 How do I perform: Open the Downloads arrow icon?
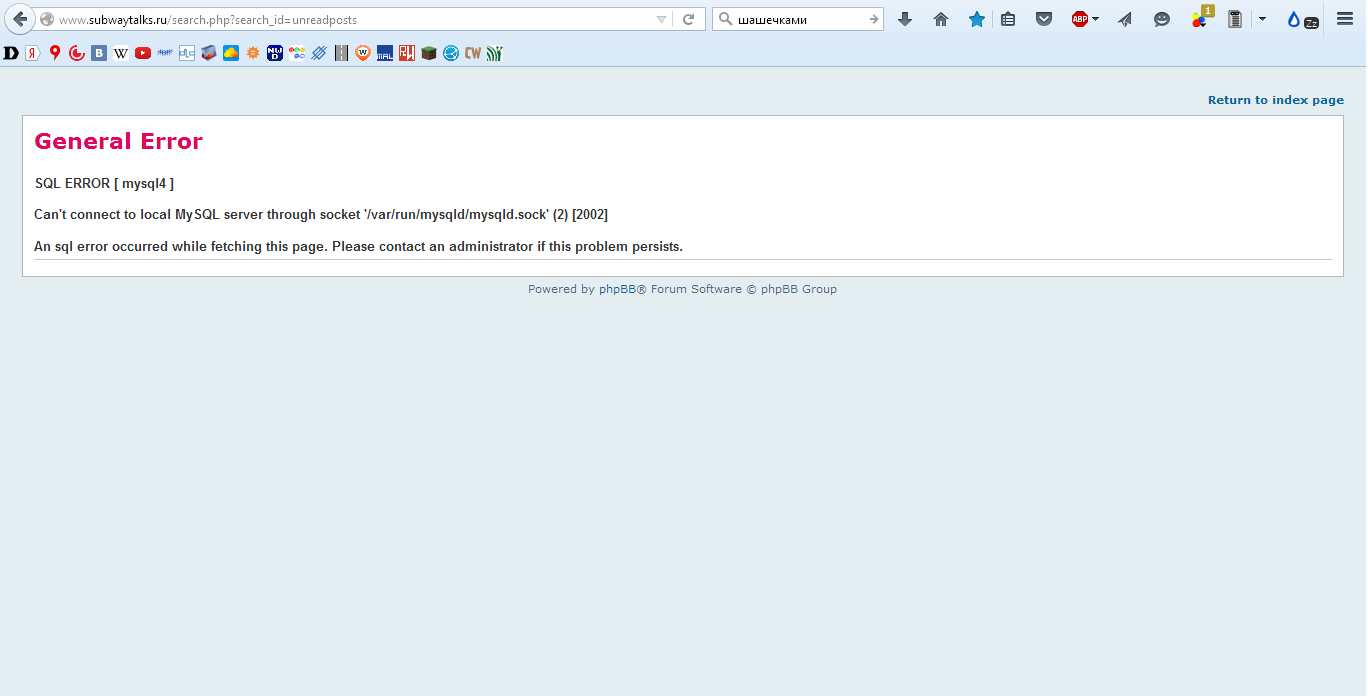905,19
